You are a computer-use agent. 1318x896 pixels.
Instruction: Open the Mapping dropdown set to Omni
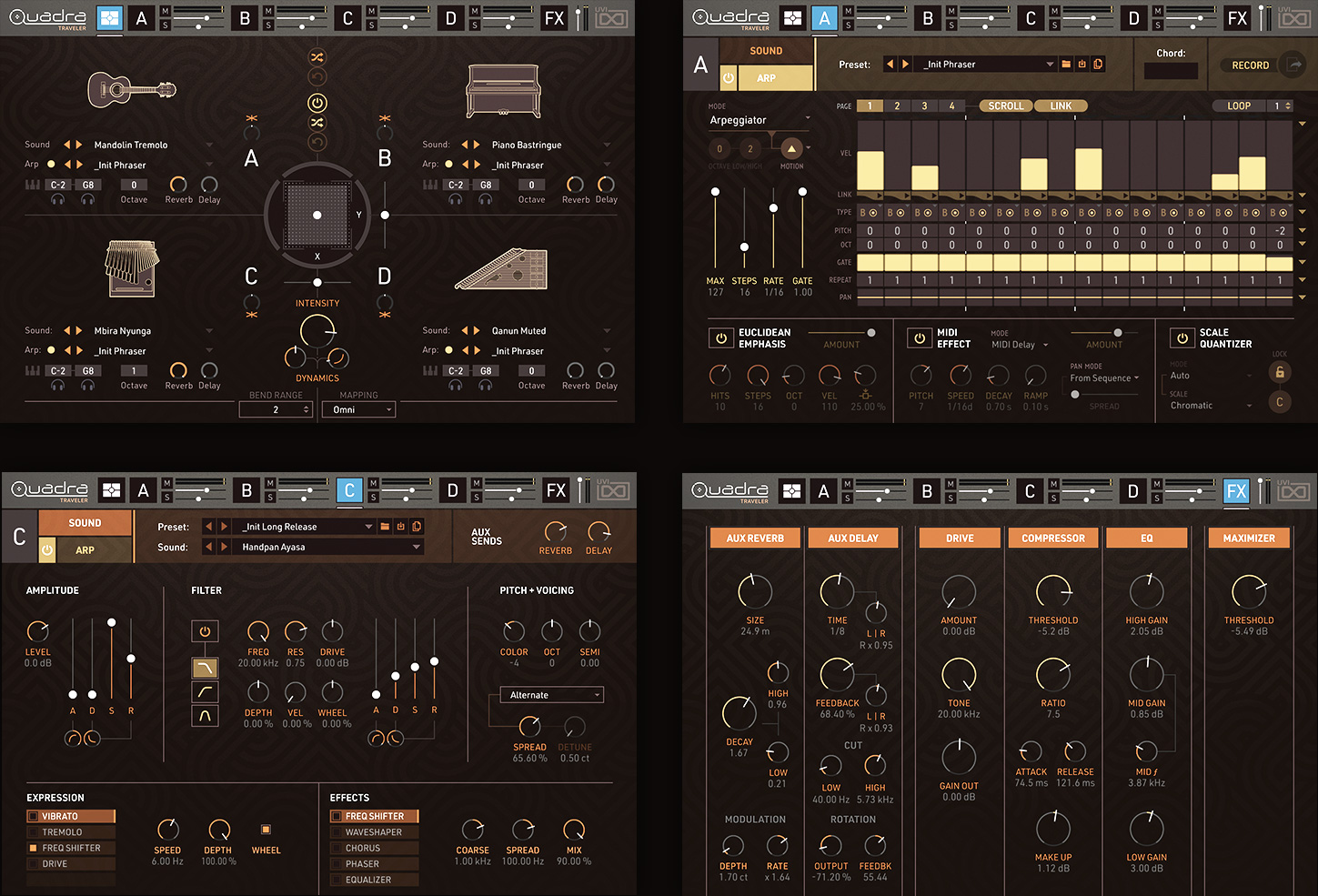click(358, 410)
